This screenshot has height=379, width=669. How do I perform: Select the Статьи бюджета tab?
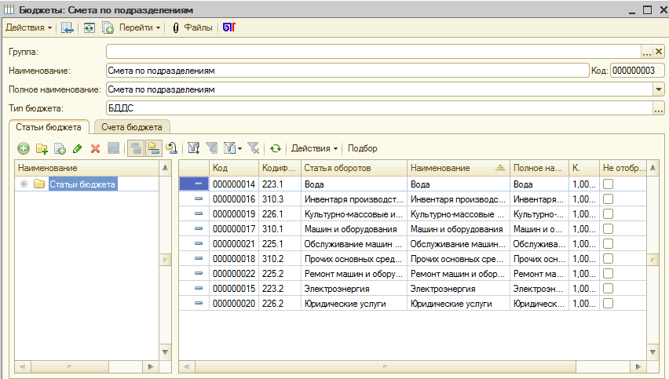[49, 127]
